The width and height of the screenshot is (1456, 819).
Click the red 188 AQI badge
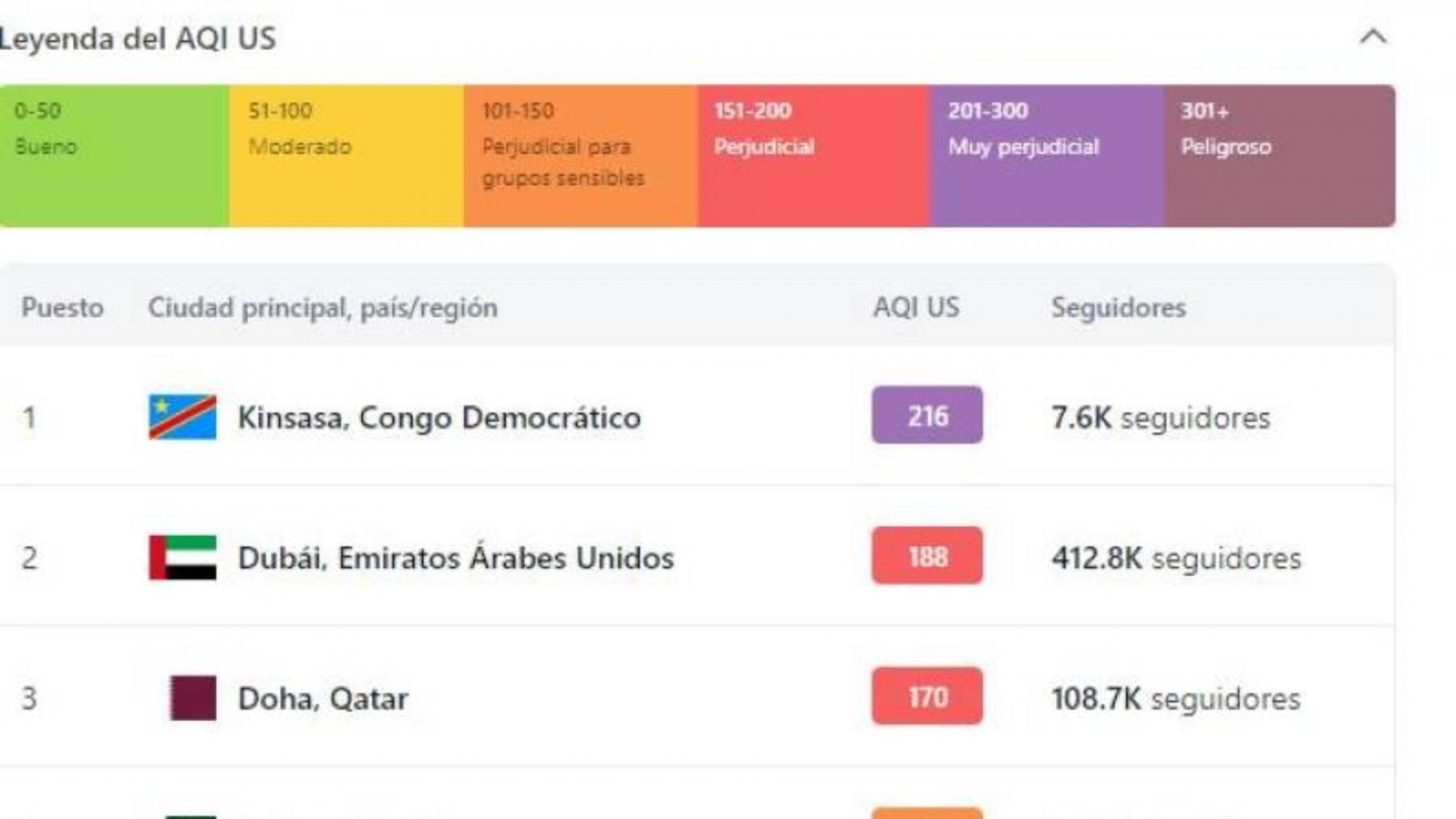927,556
